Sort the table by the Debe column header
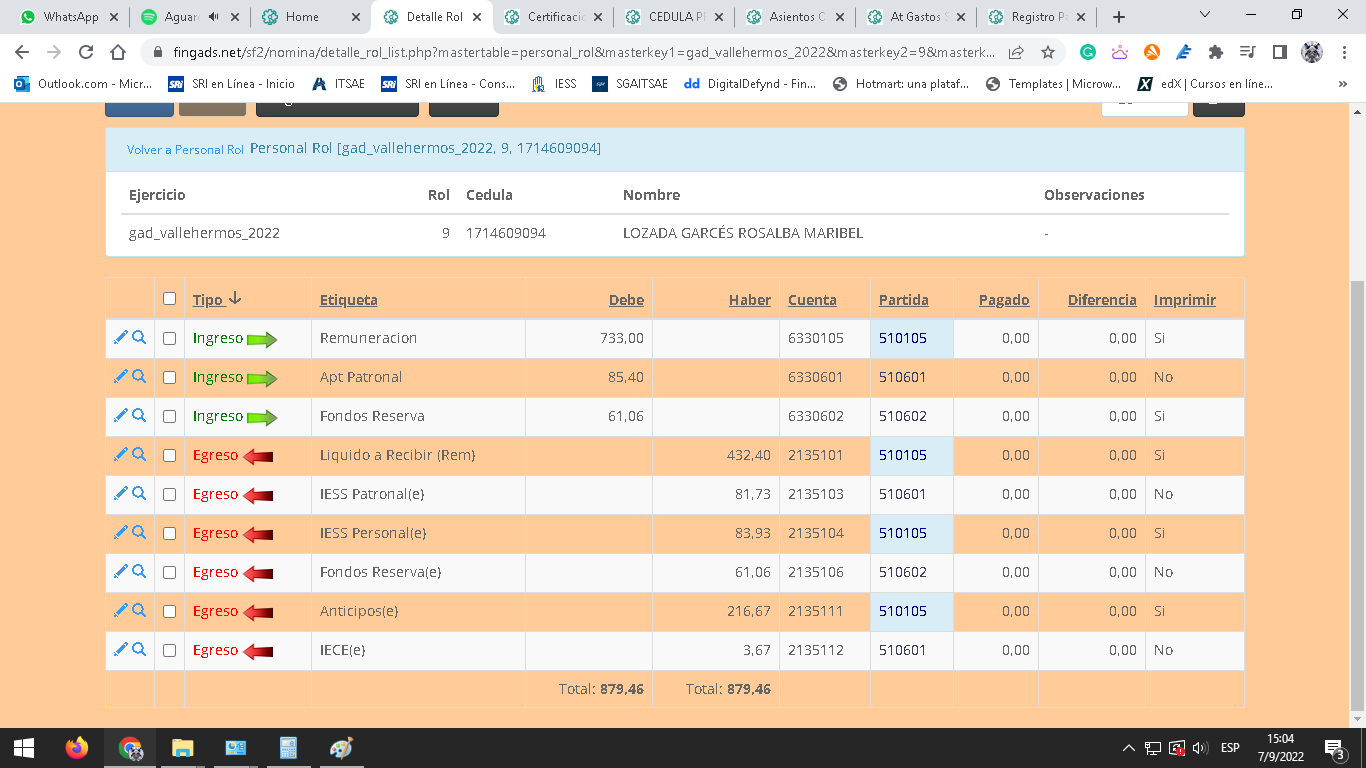Image resolution: width=1366 pixels, height=768 pixels. point(626,300)
